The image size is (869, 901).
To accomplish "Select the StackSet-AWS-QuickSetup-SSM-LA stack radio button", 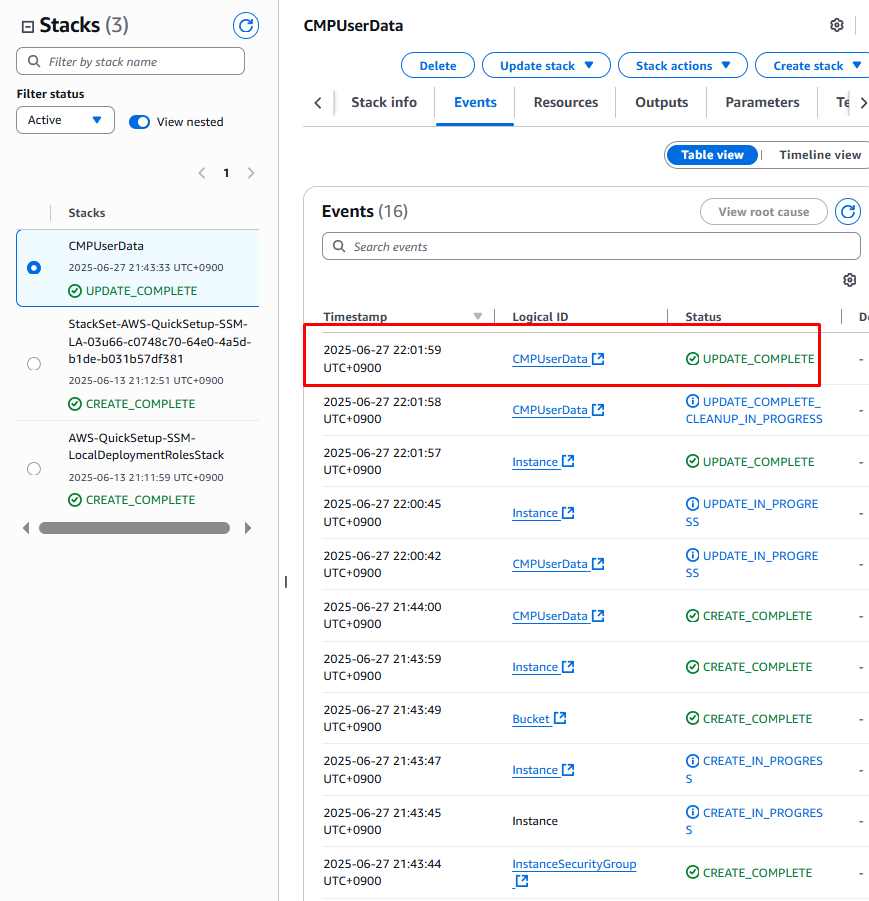I will pos(34,364).
